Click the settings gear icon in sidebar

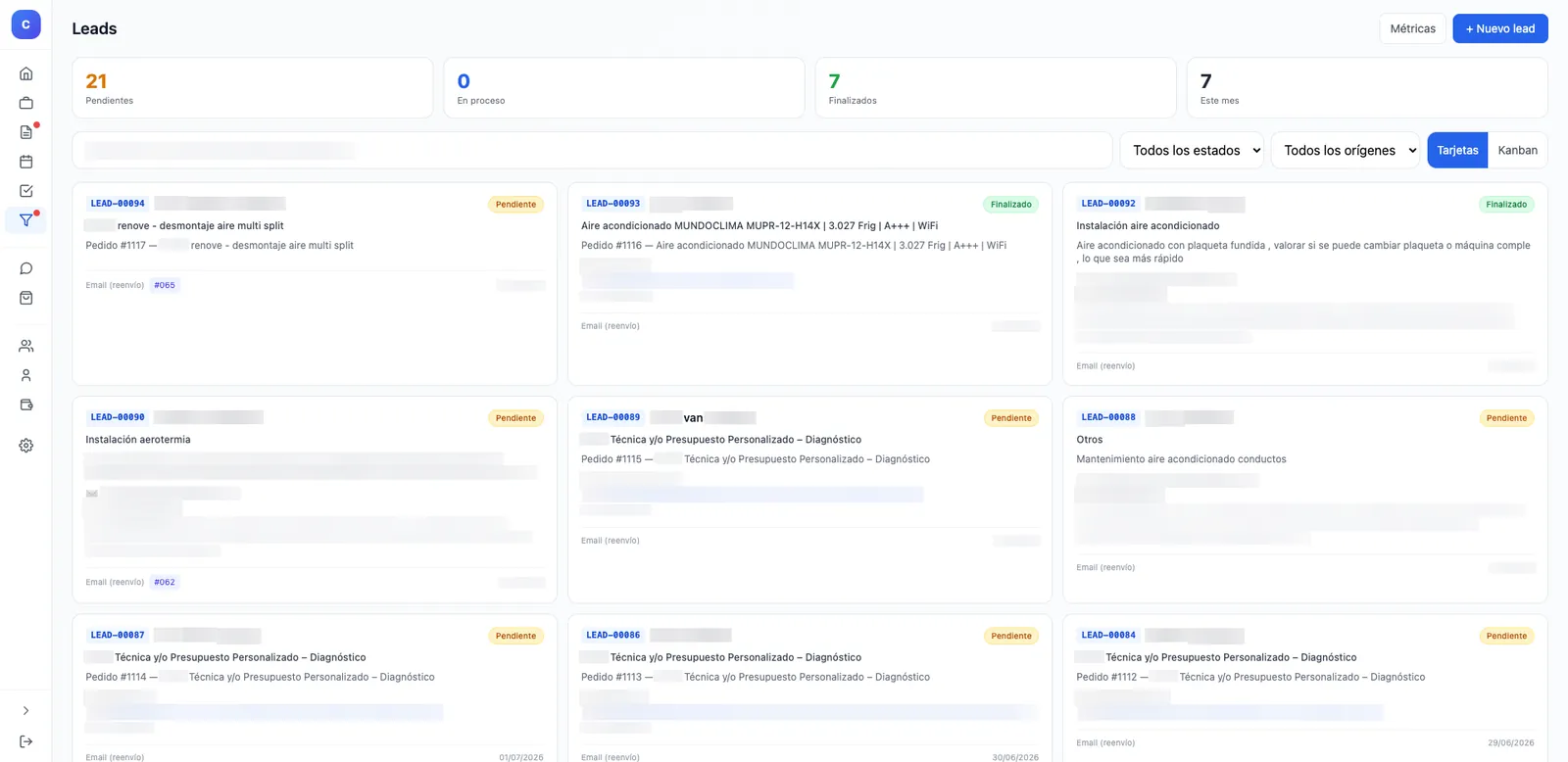[26, 446]
